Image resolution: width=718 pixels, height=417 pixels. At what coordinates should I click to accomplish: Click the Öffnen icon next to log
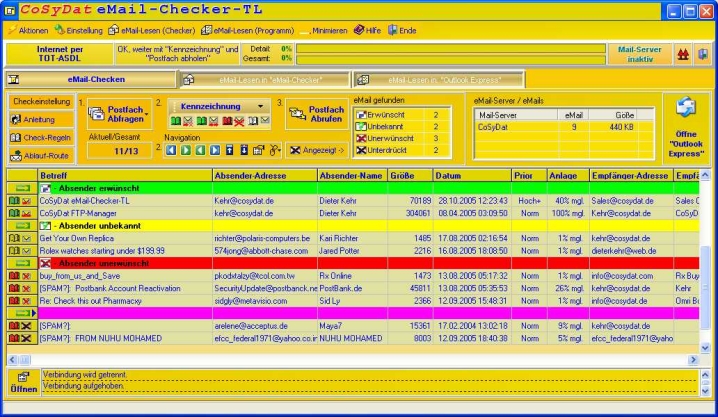pos(23,381)
